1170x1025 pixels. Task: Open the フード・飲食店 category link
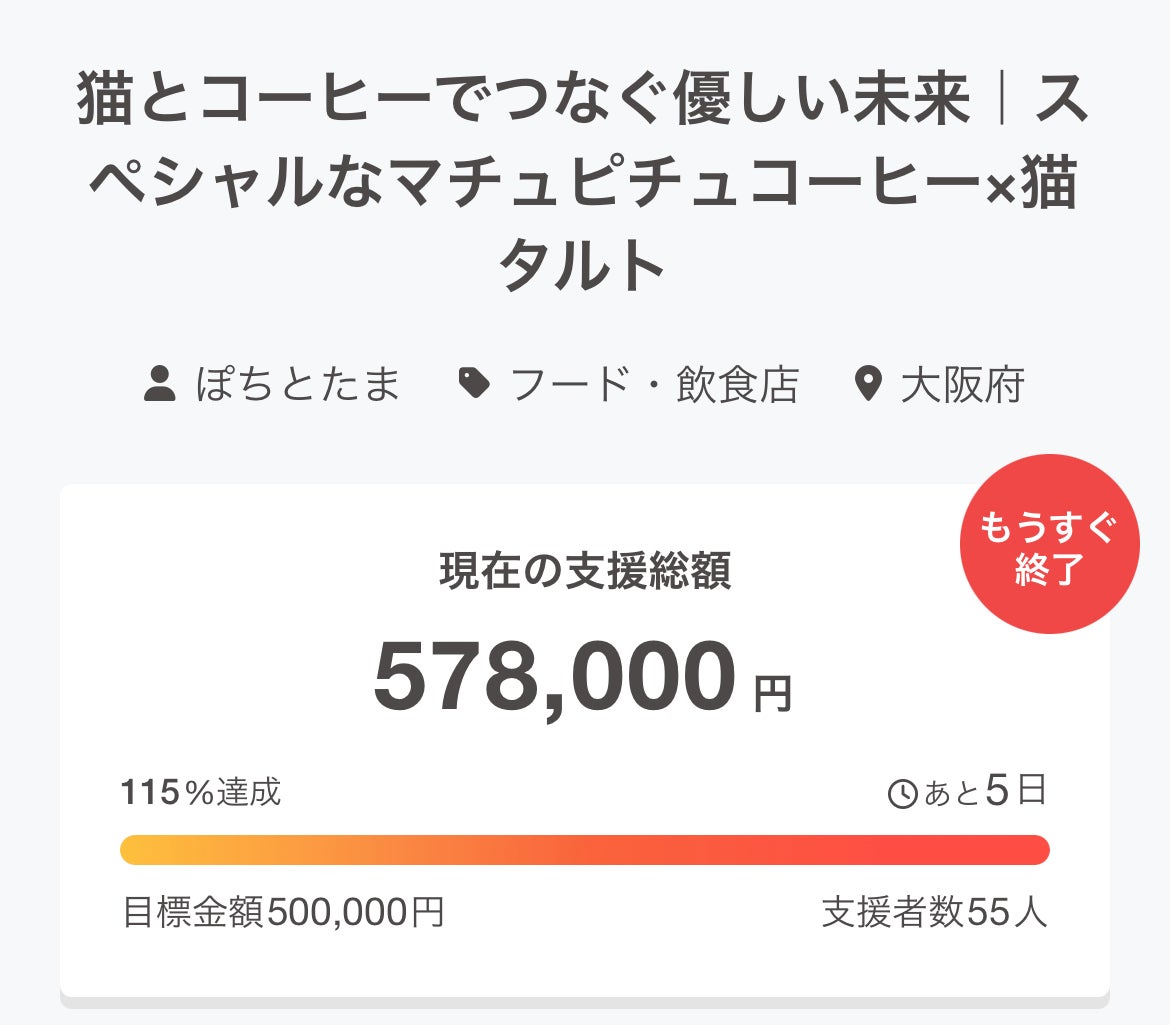tap(654, 385)
